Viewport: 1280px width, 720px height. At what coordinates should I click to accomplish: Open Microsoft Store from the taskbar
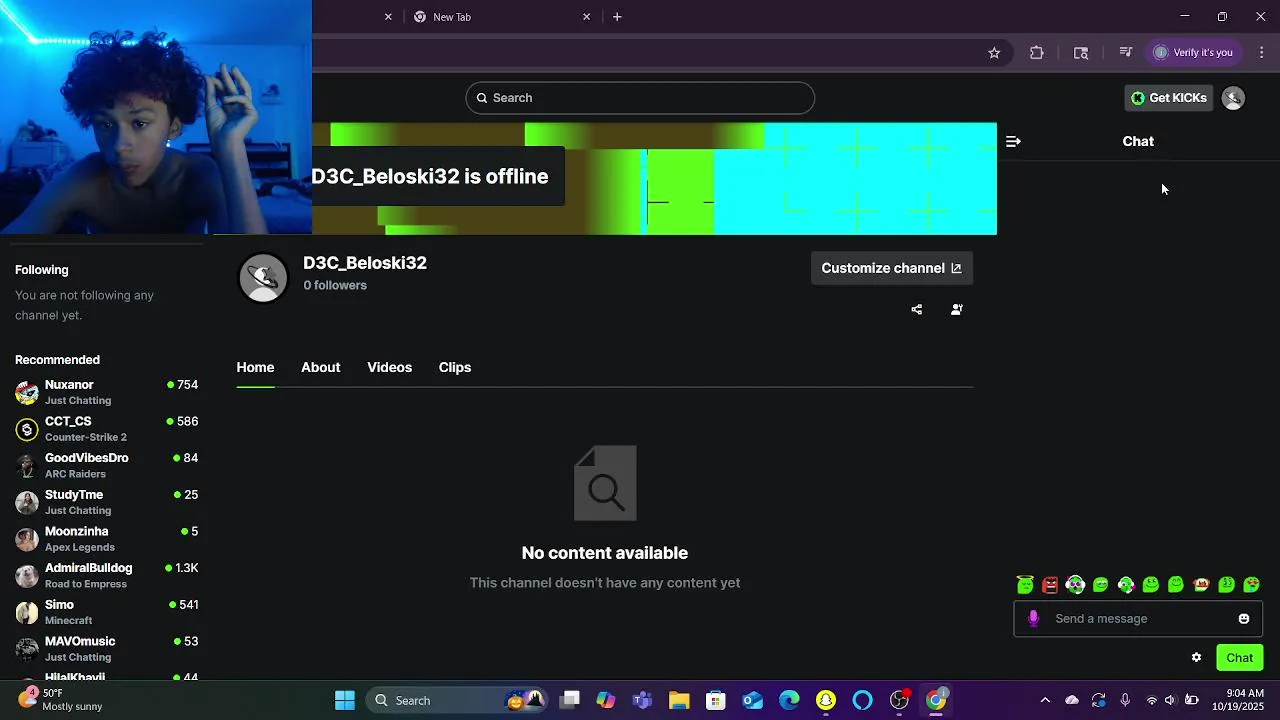point(715,701)
